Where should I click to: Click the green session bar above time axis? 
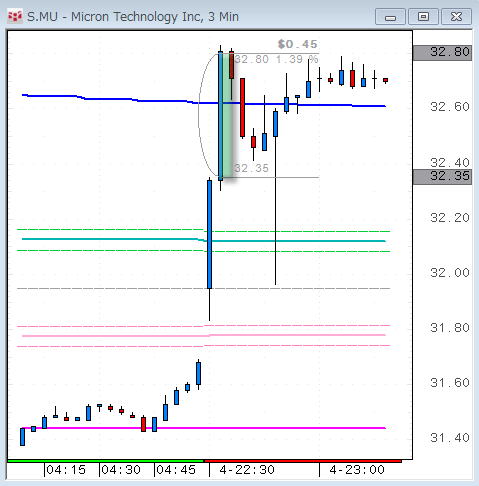(x=105, y=461)
